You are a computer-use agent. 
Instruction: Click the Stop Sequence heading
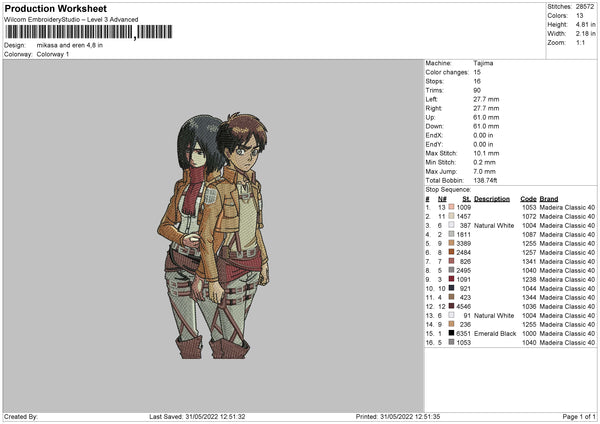click(x=448, y=190)
